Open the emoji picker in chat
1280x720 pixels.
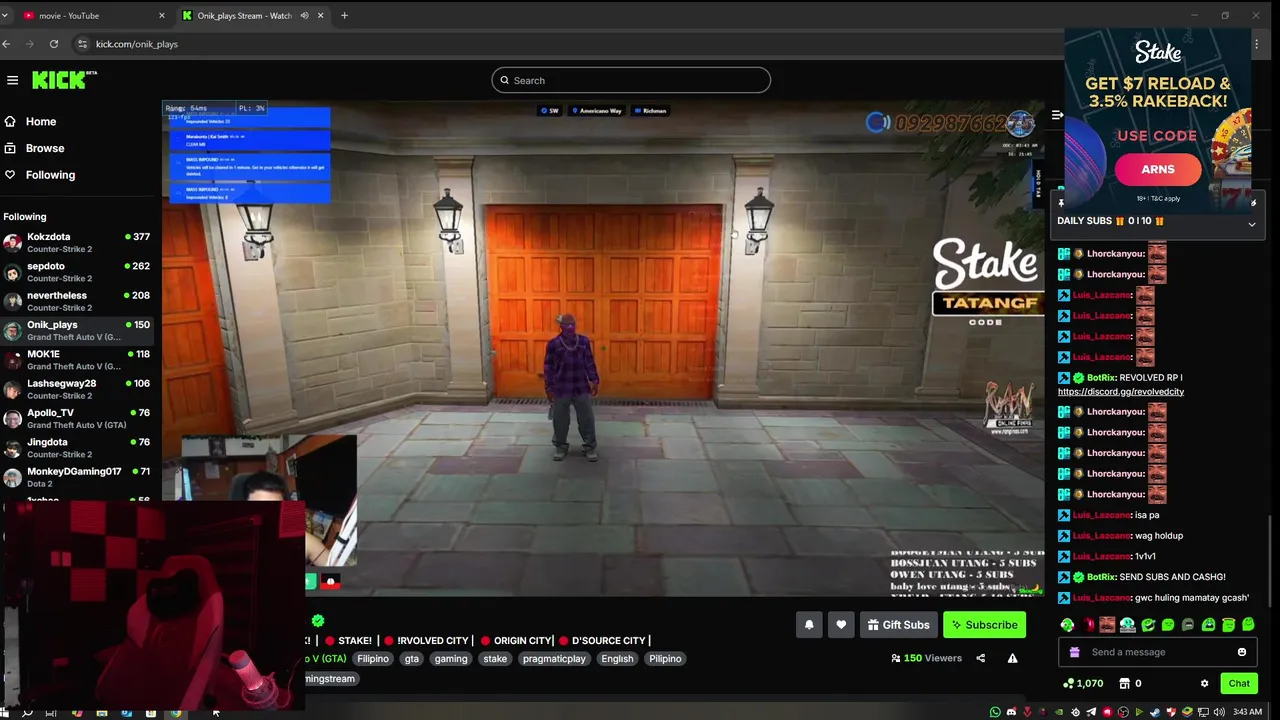(1242, 652)
